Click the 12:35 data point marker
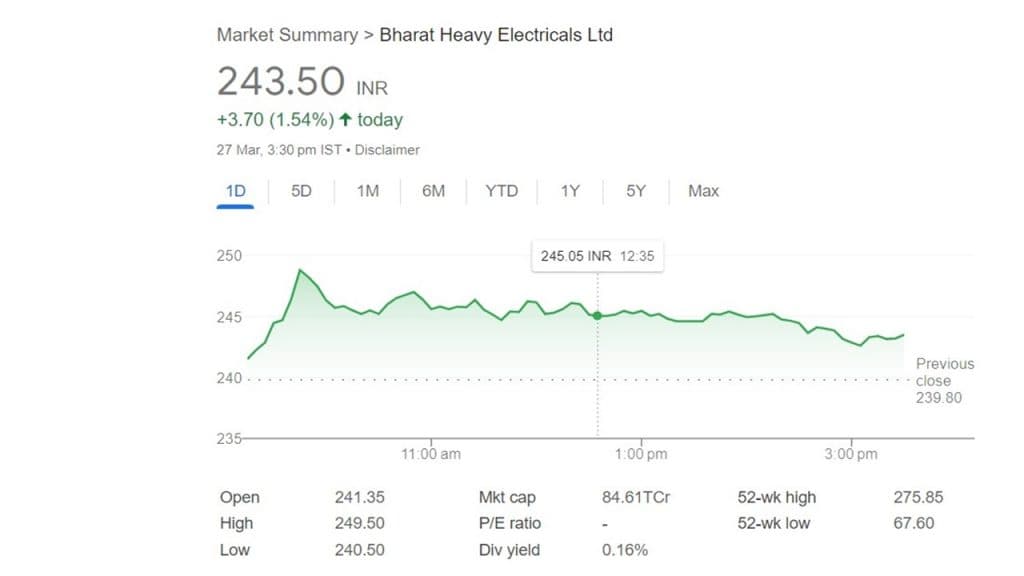Viewport: 1024px width, 576px height. click(x=598, y=315)
